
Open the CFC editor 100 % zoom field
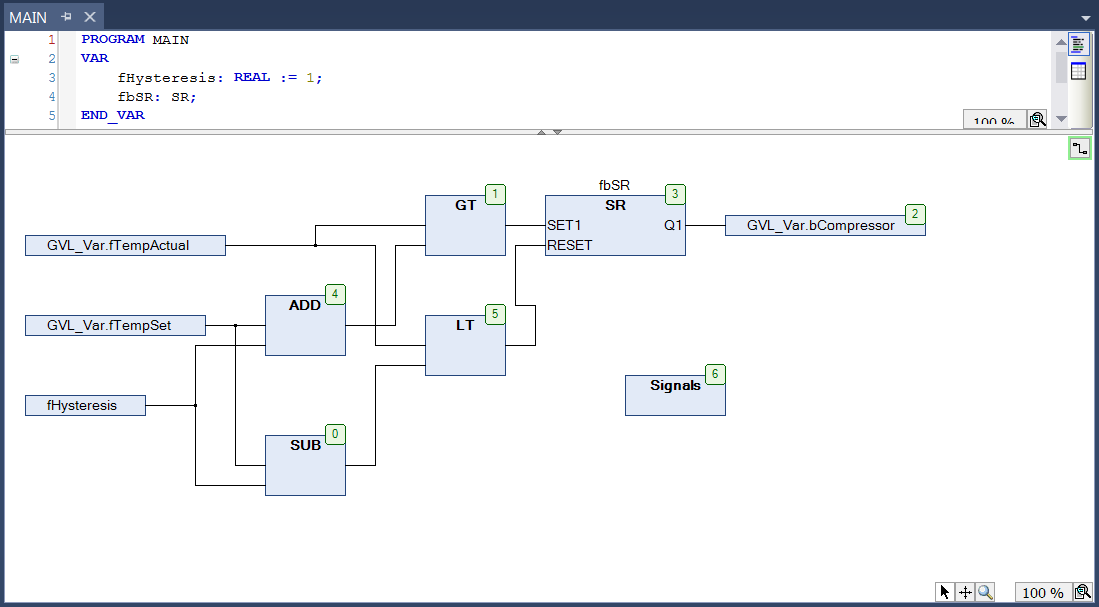1042,592
